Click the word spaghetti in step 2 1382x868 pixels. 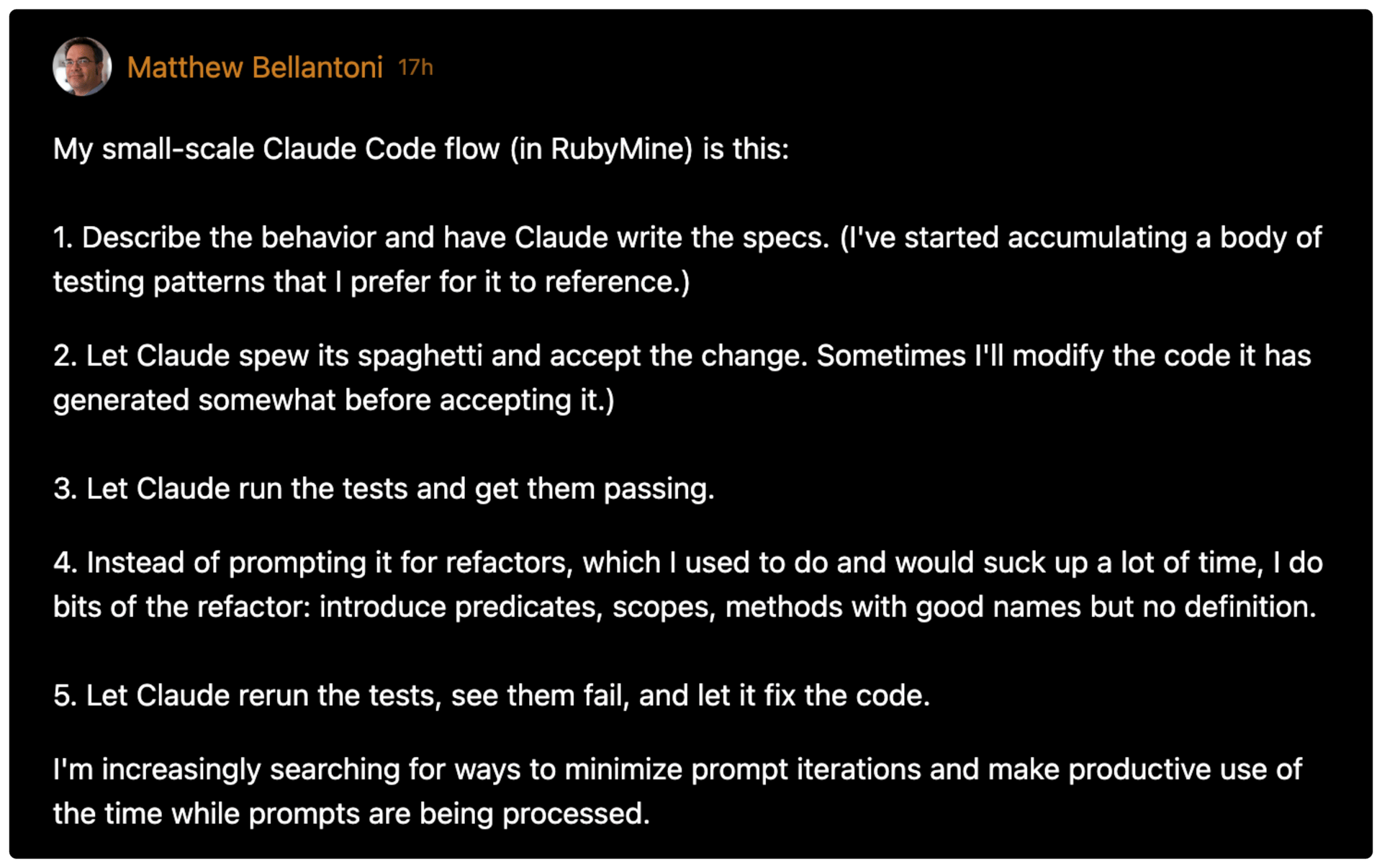pyautogui.click(x=420, y=356)
